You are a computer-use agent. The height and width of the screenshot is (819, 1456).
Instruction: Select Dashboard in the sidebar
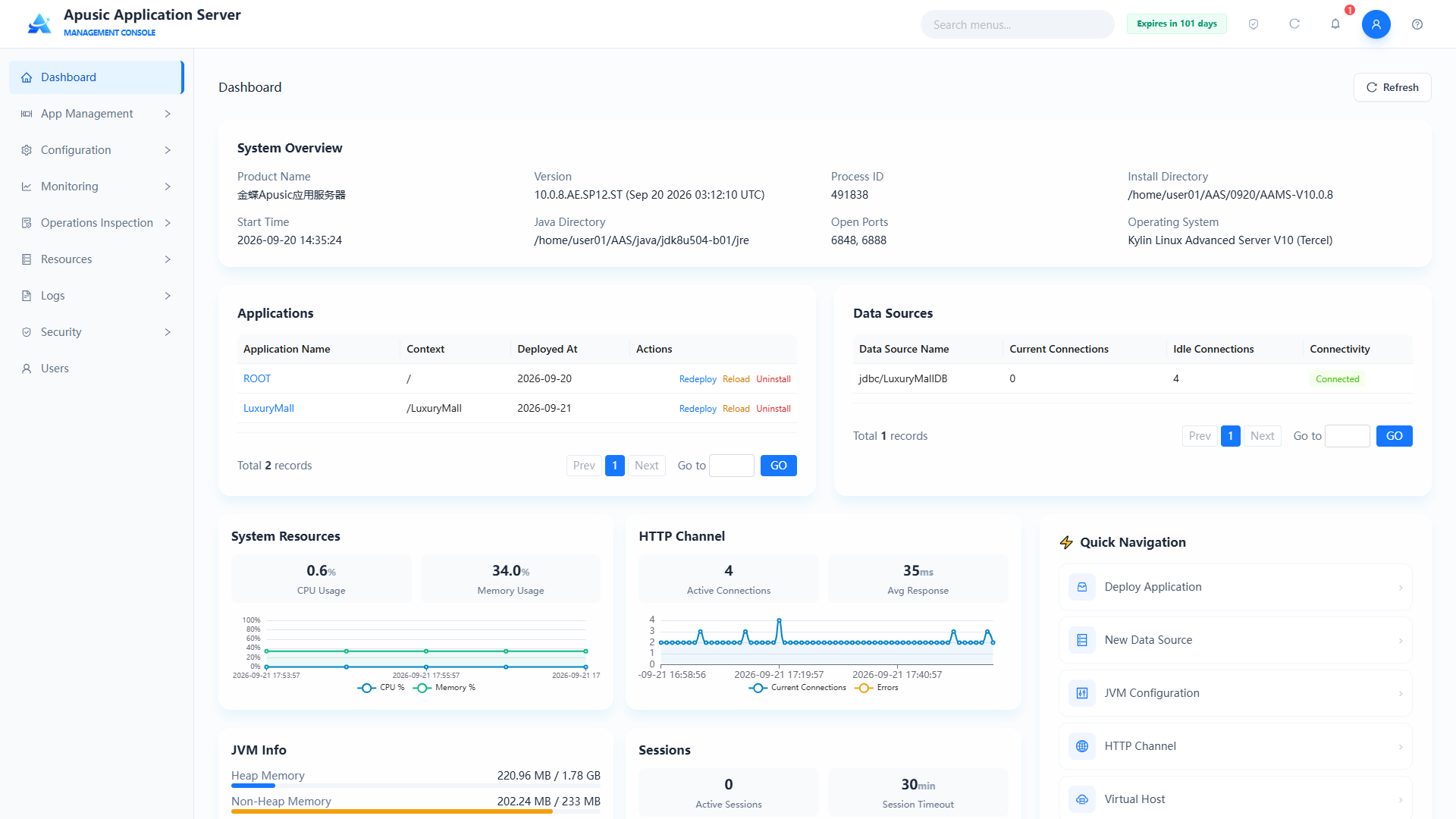click(97, 77)
